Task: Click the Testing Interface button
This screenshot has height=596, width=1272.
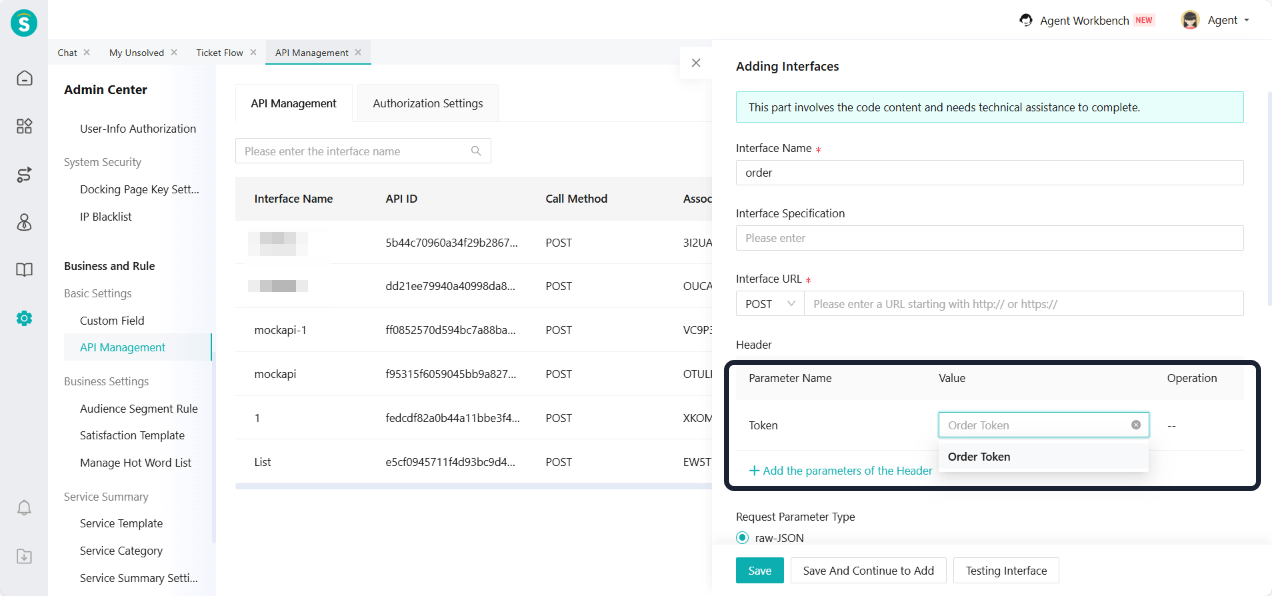Action: point(1005,571)
